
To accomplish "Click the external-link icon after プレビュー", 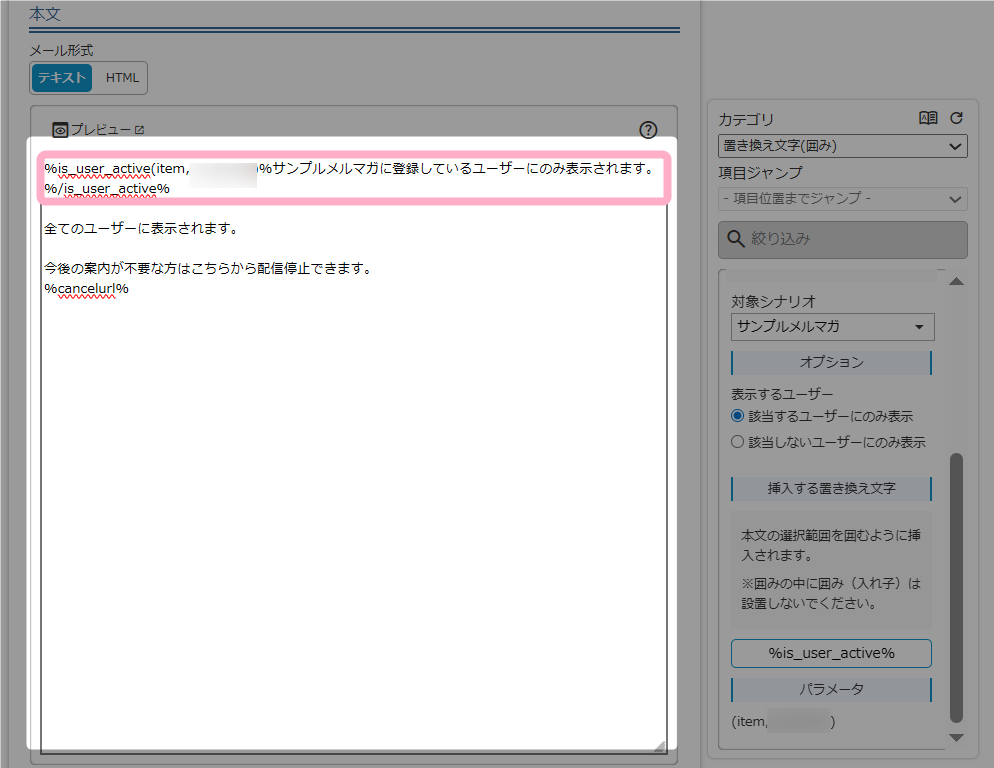I will click(x=140, y=130).
